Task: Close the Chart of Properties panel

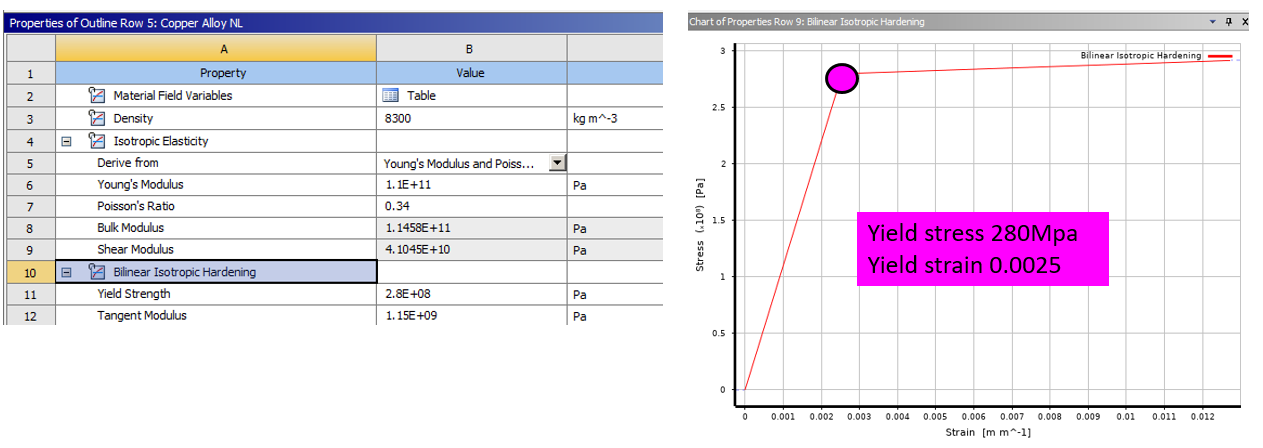Action: (1245, 21)
